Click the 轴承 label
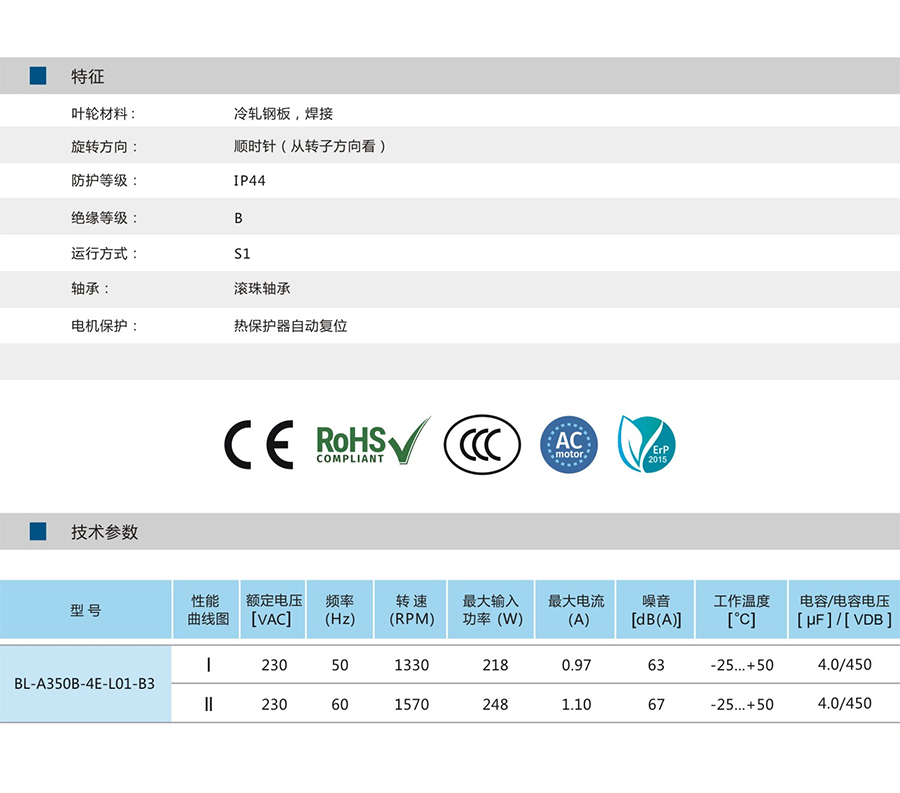The image size is (900, 793). tap(90, 289)
